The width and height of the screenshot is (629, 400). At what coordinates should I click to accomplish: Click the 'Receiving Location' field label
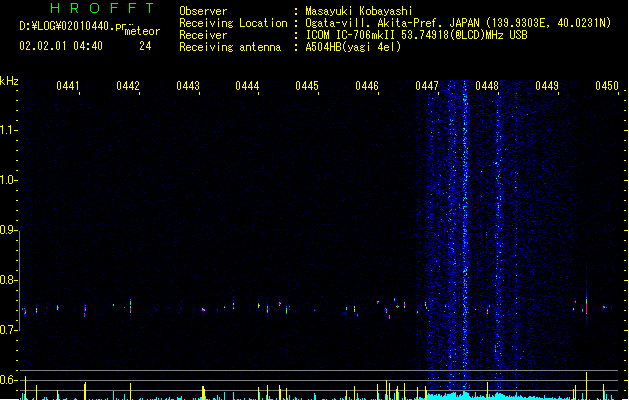233,23
